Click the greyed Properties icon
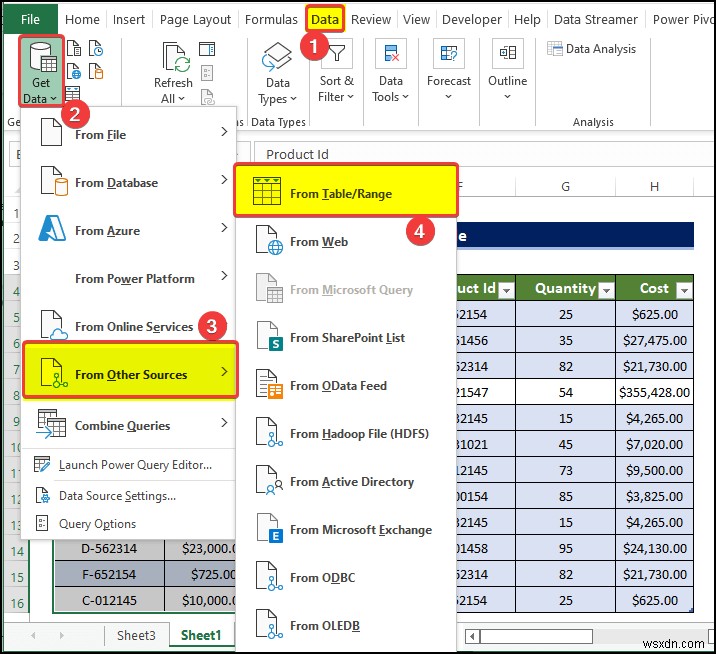Screen dimensions: 716x654 [207, 73]
